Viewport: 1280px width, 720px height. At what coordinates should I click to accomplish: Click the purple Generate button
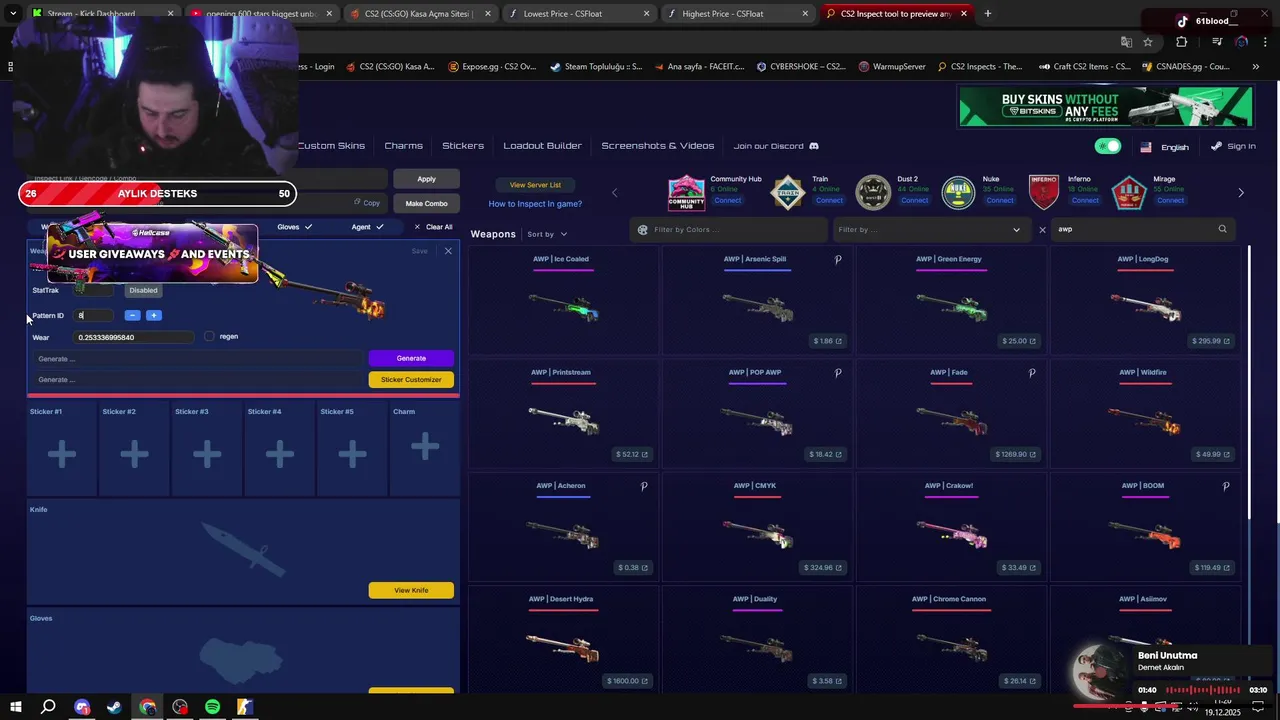coord(411,358)
